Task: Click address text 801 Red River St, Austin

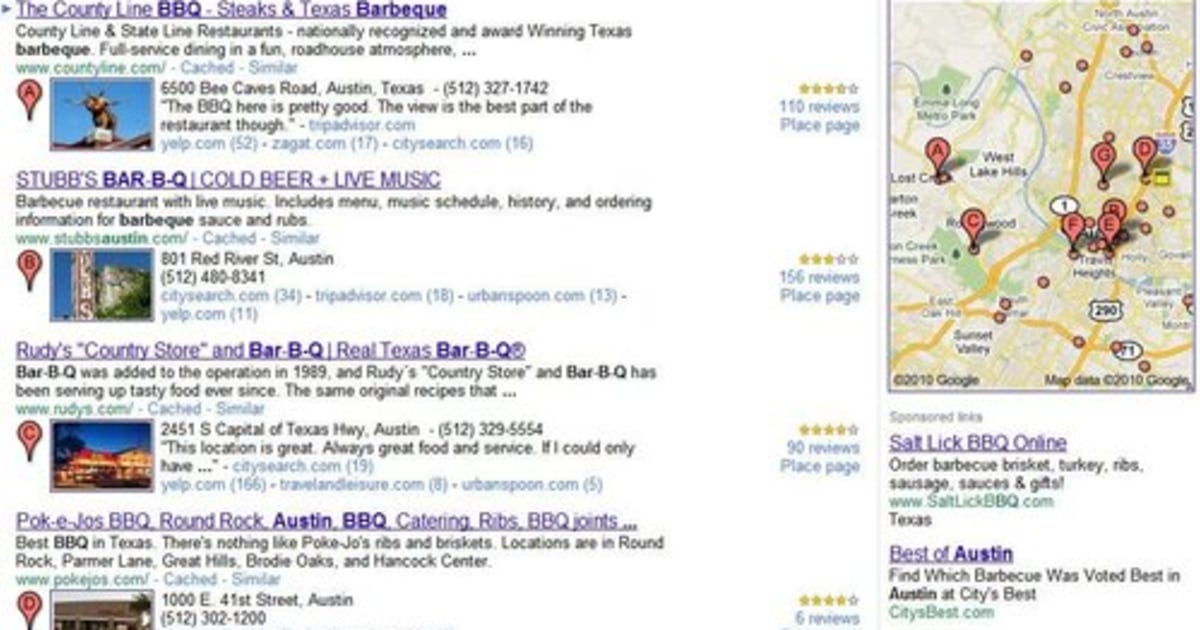Action: pos(247,259)
